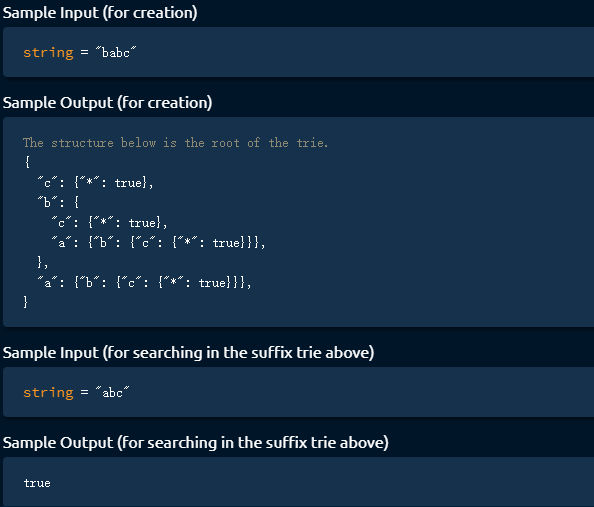Click the first-level "c": {"*": true} line
The height and width of the screenshot is (507, 594).
point(95,183)
